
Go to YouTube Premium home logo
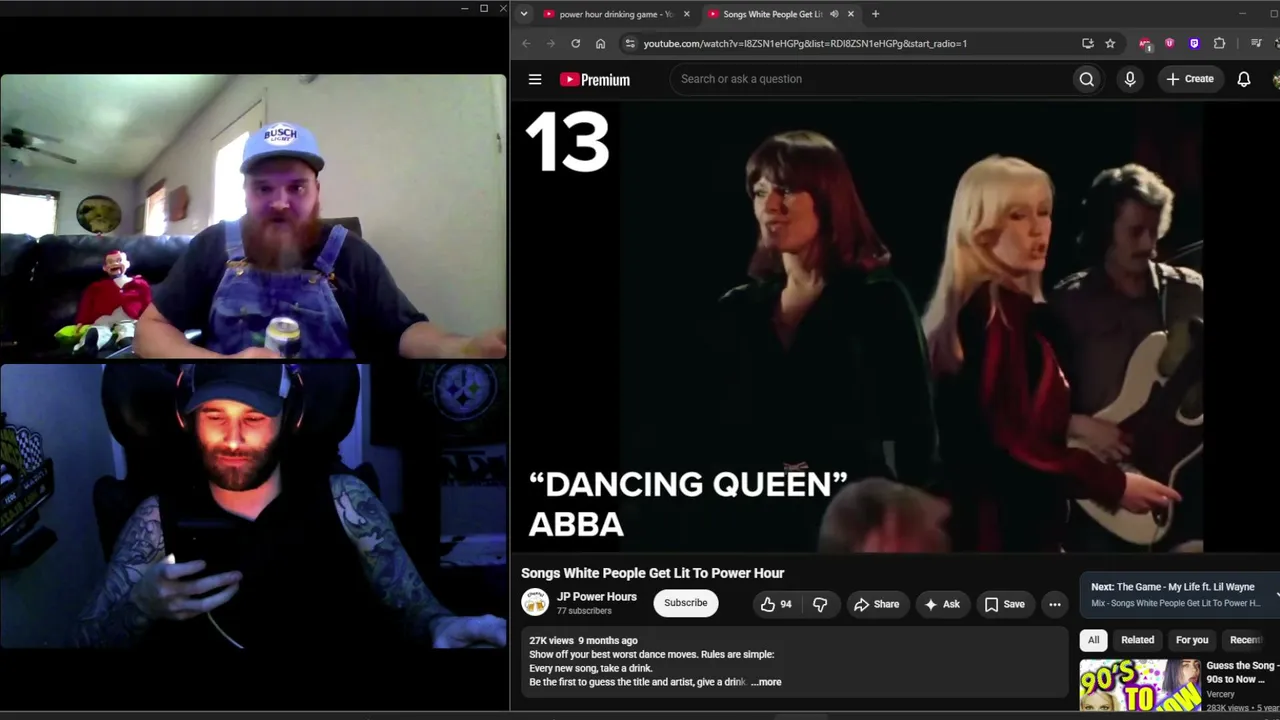[595, 80]
